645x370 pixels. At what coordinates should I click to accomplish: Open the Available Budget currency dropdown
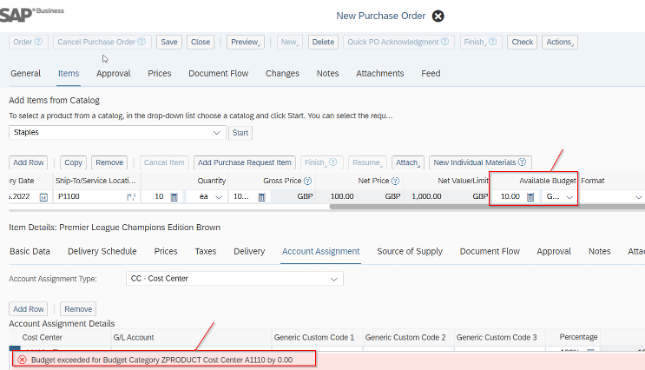point(570,197)
